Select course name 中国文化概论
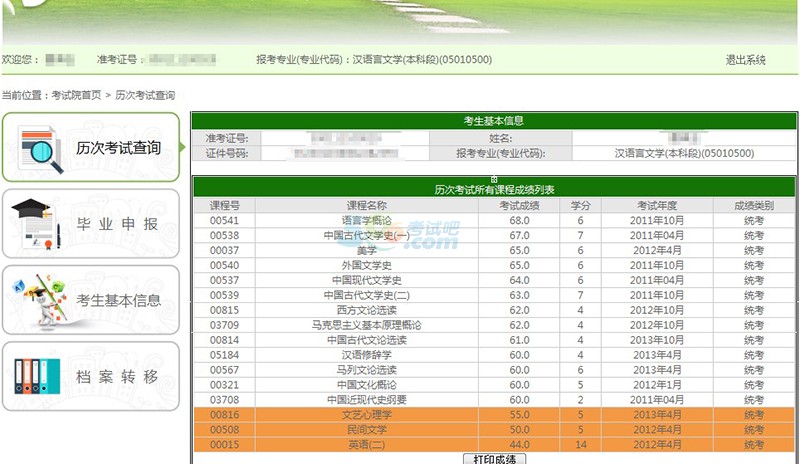 [x=367, y=385]
